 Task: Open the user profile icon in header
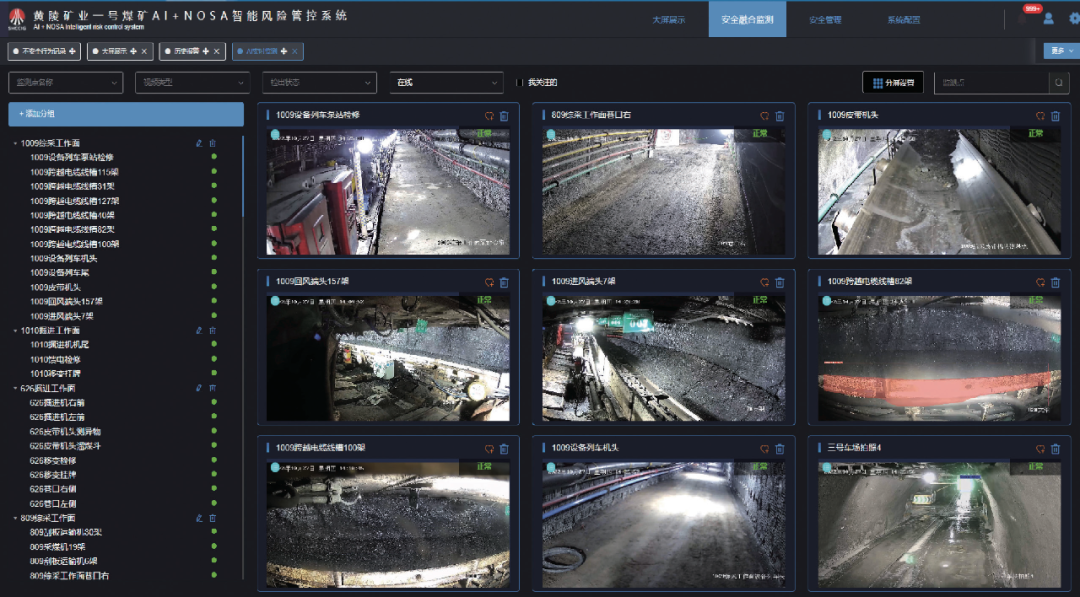coord(1048,19)
